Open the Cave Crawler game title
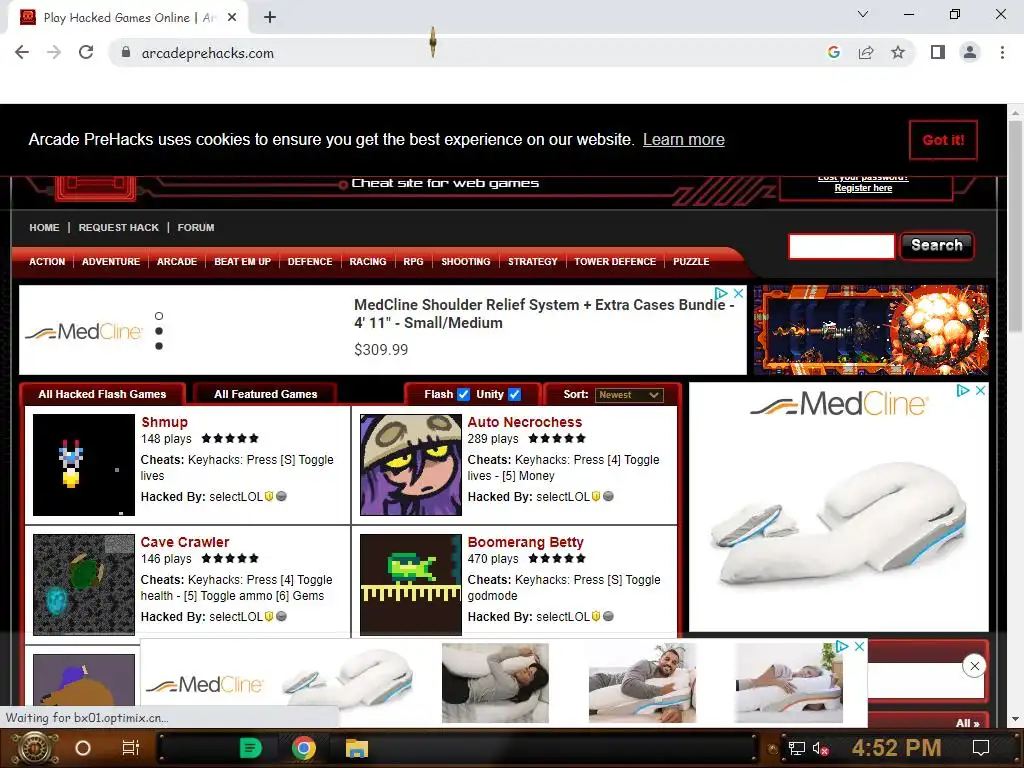 click(x=185, y=543)
